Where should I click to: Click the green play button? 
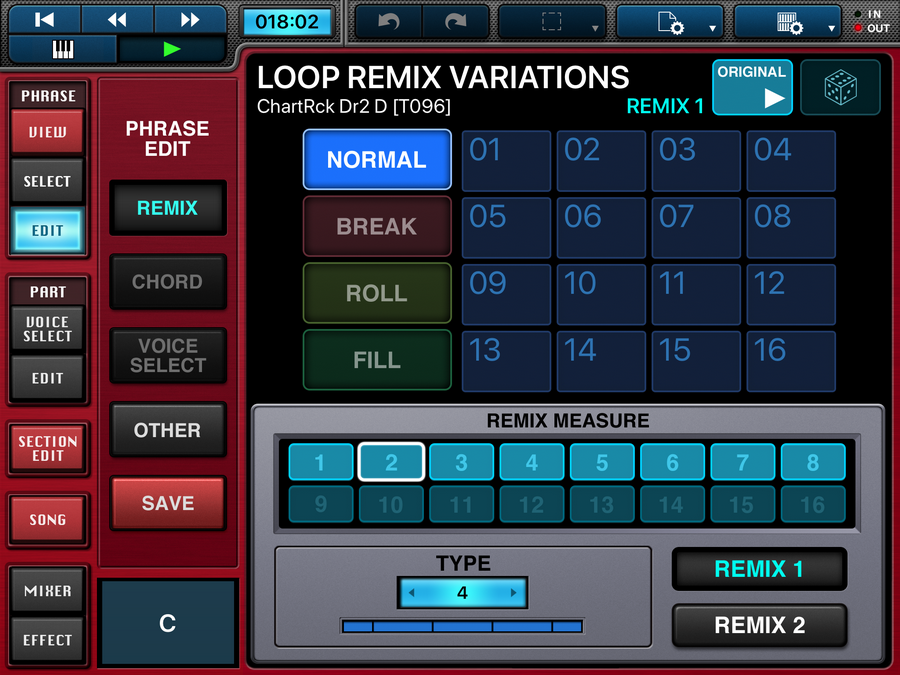pyautogui.click(x=172, y=49)
